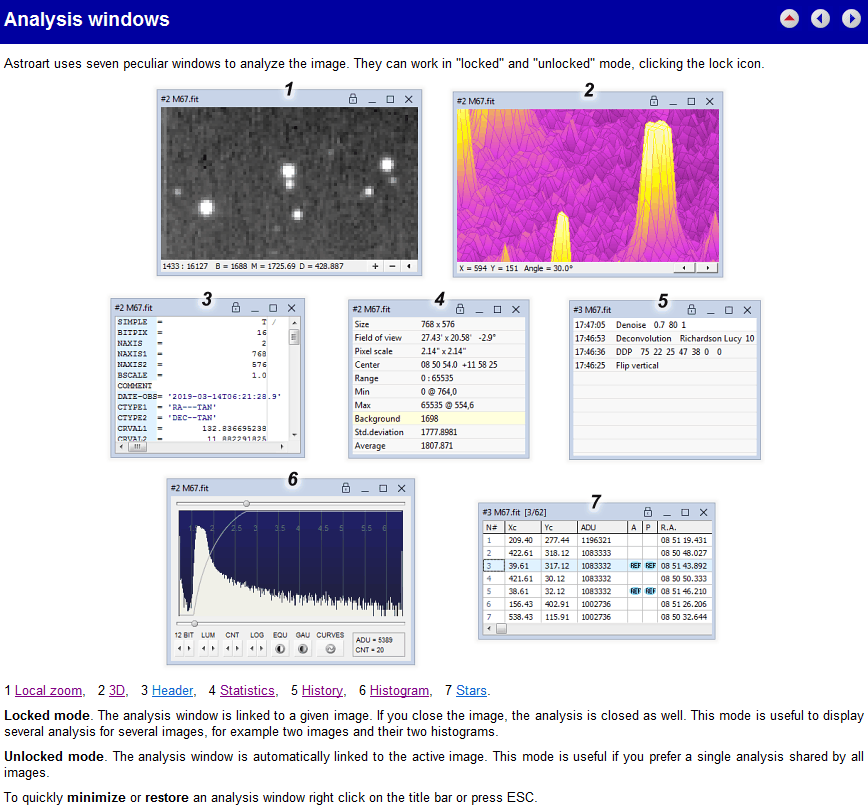
Task: Click the upper slider handle in the Histogram window
Action: (x=246, y=503)
